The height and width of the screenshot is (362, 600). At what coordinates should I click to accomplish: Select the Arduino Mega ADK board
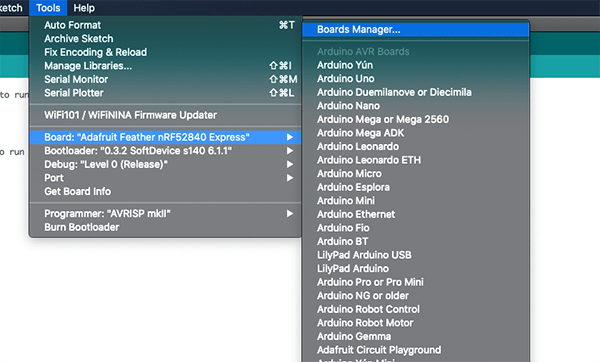tap(416, 133)
